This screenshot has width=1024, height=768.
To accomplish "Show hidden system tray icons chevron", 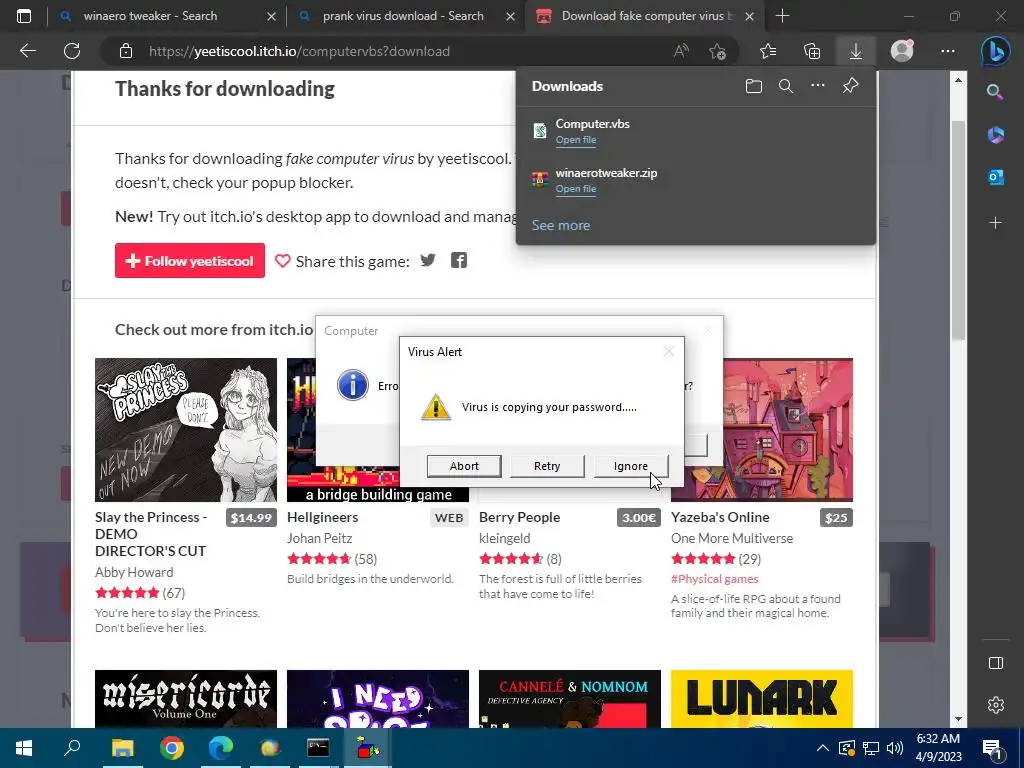I will 822,748.
